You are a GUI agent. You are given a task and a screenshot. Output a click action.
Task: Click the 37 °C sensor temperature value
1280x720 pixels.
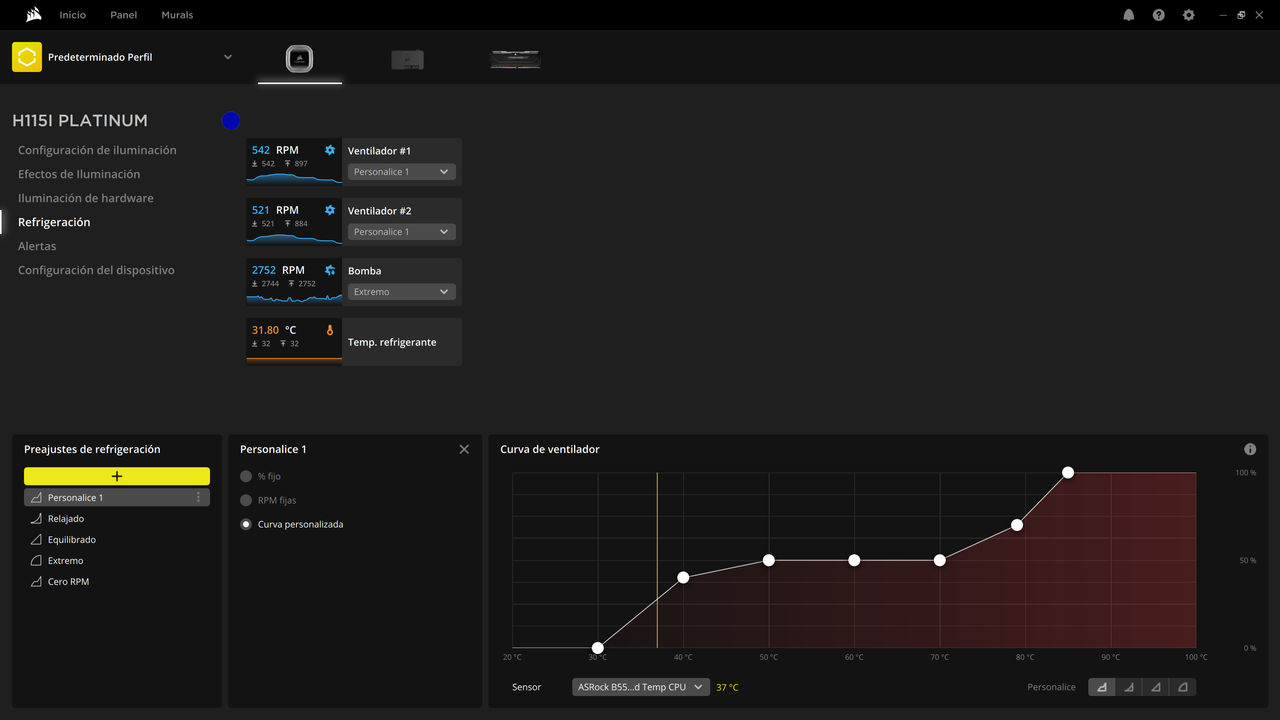[x=727, y=687]
